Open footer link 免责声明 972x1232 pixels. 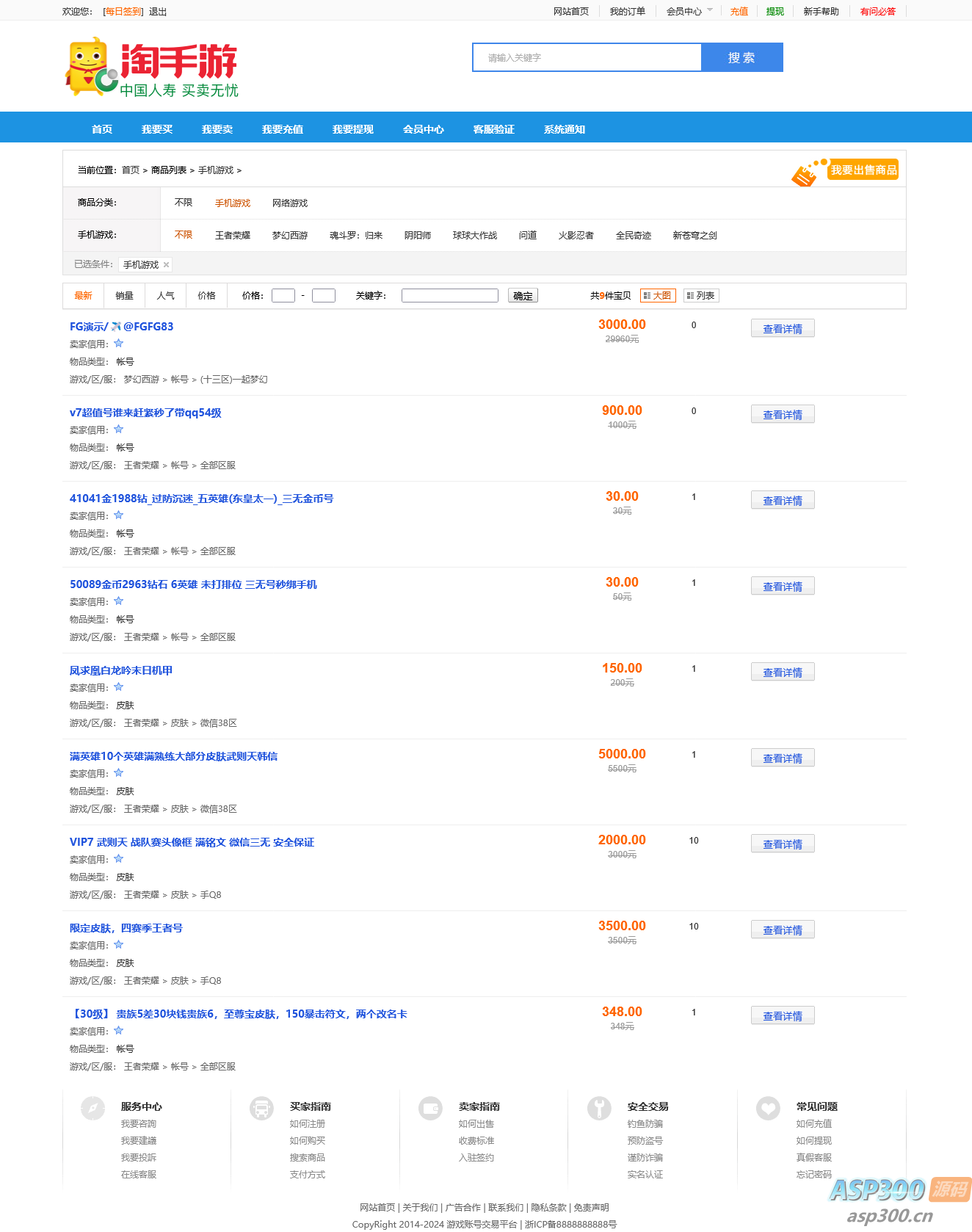point(591,1208)
